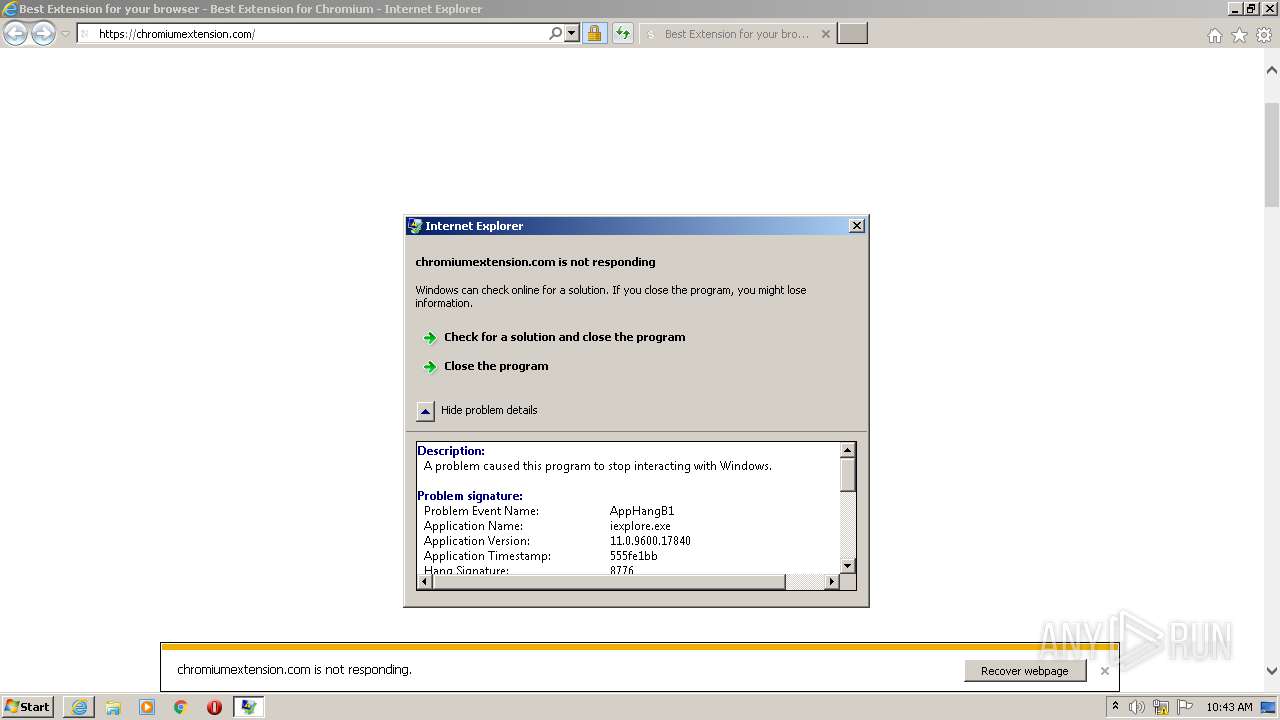Open a new blank tab
The image size is (1280, 720).
[x=852, y=34]
